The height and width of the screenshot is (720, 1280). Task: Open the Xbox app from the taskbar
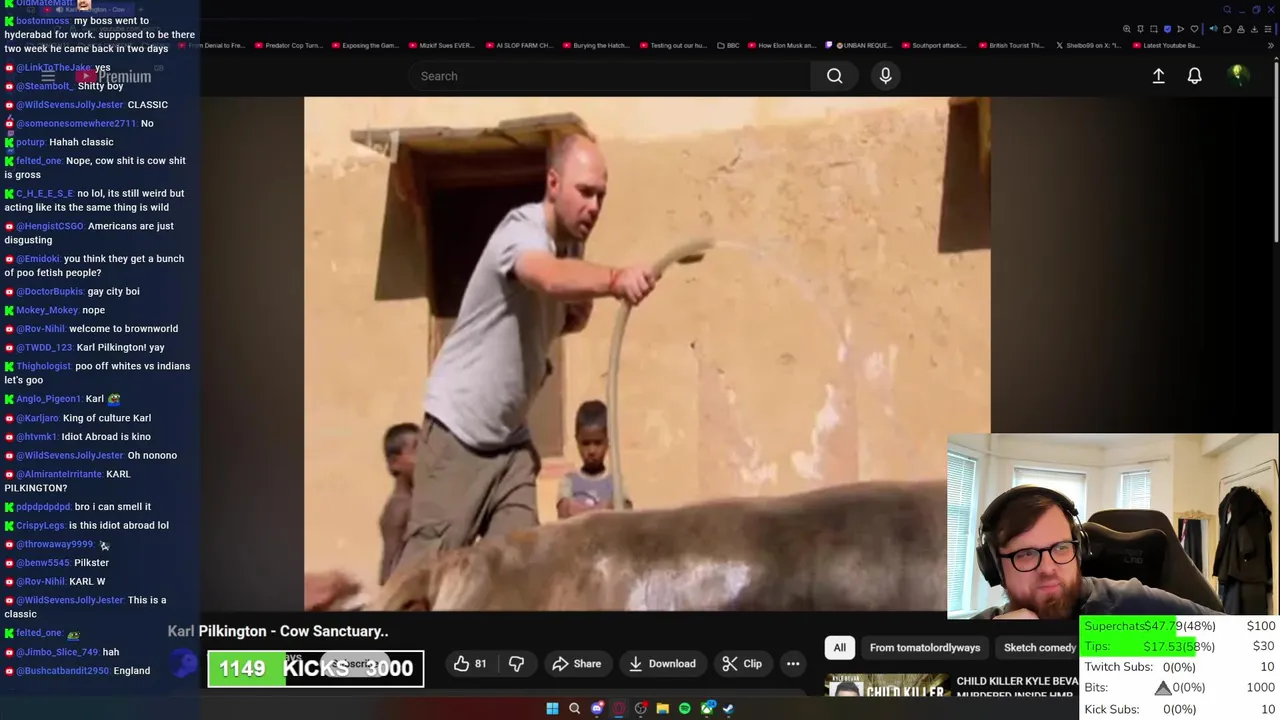coord(707,708)
